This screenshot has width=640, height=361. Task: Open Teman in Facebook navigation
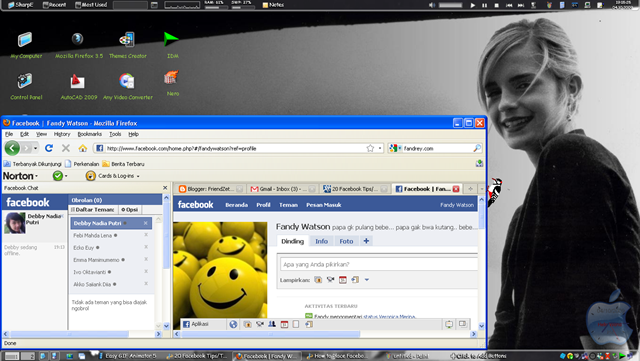click(288, 205)
